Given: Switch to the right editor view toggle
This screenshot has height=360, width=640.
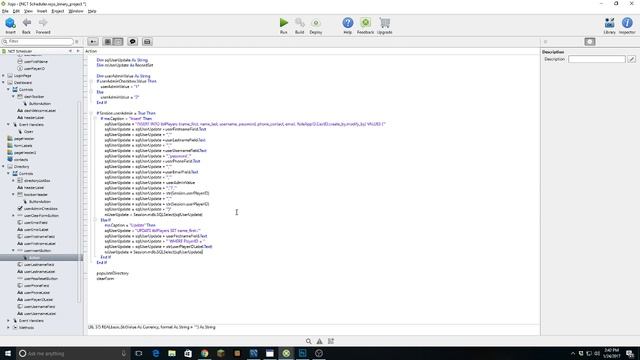Looking at the screenshot, I should (118, 42).
